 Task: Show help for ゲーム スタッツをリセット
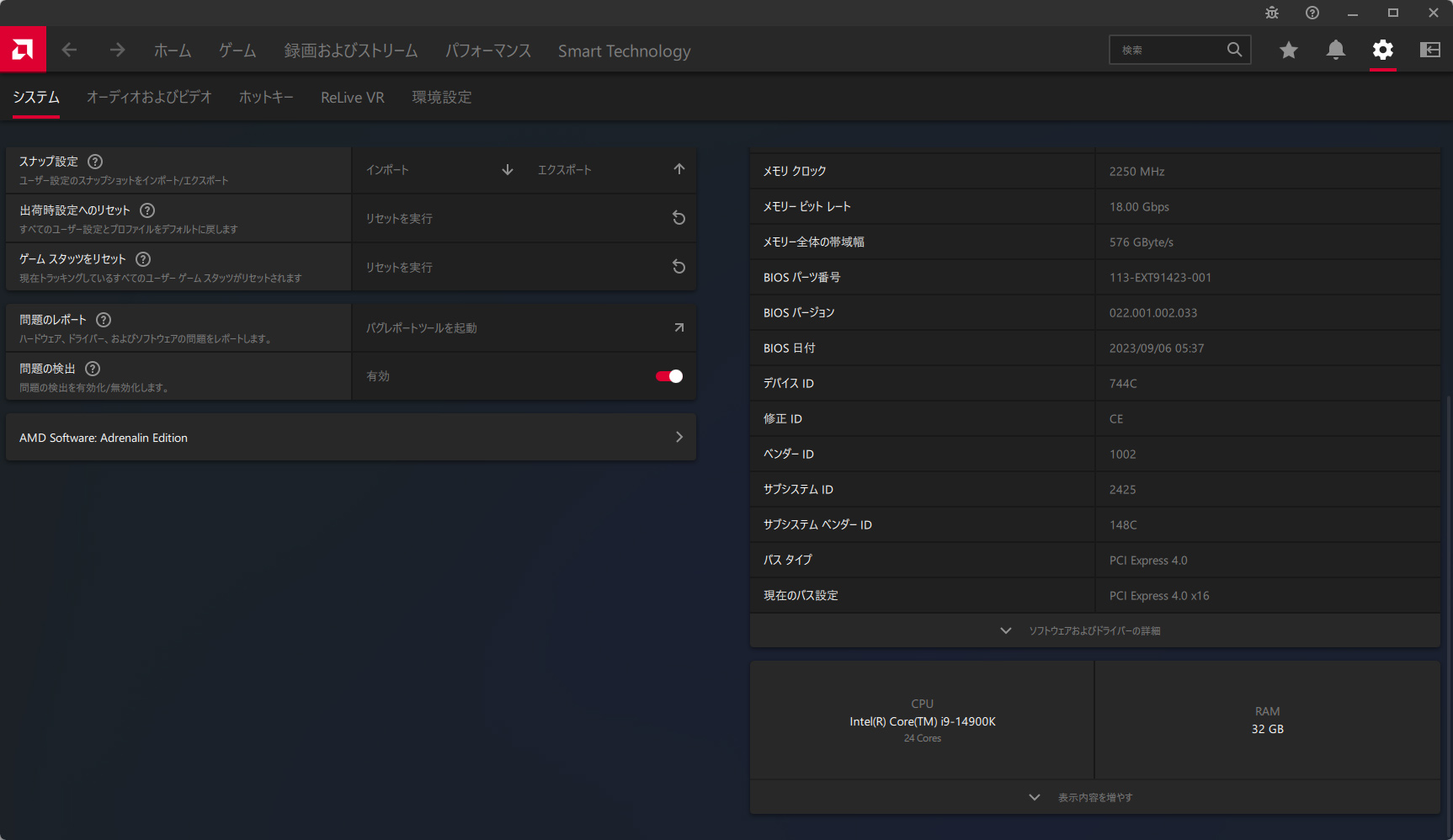(x=143, y=259)
